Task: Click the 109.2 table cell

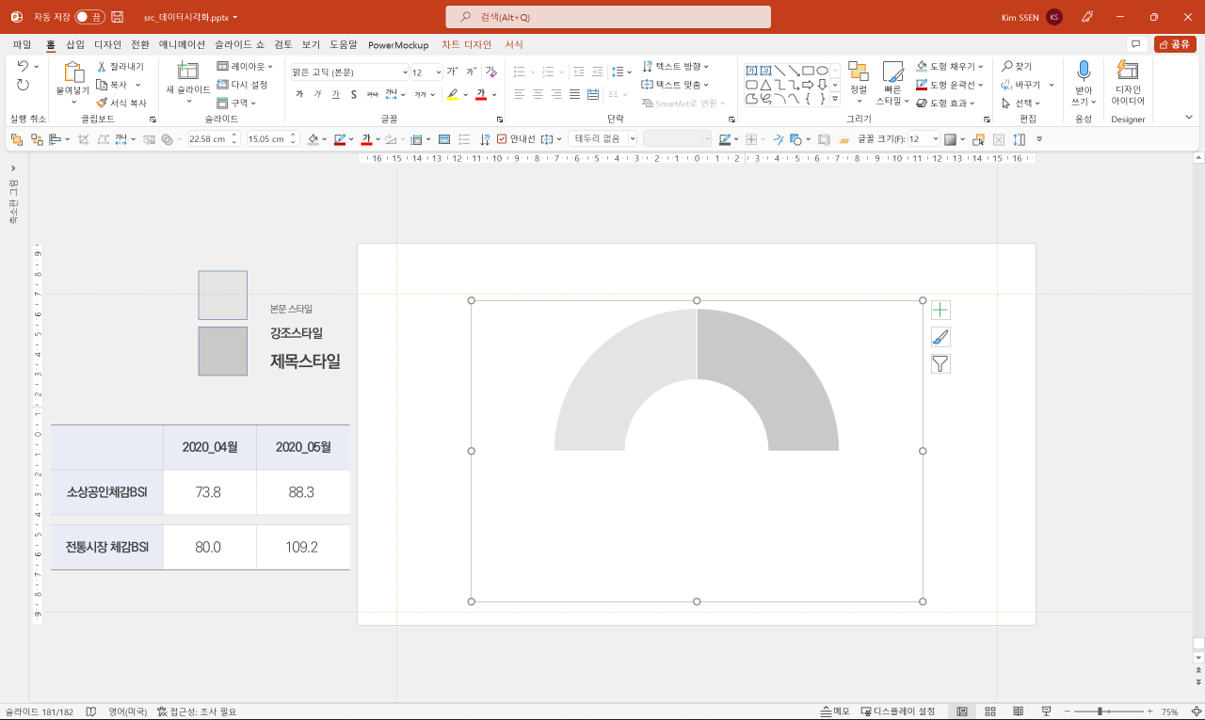Action: (x=302, y=547)
